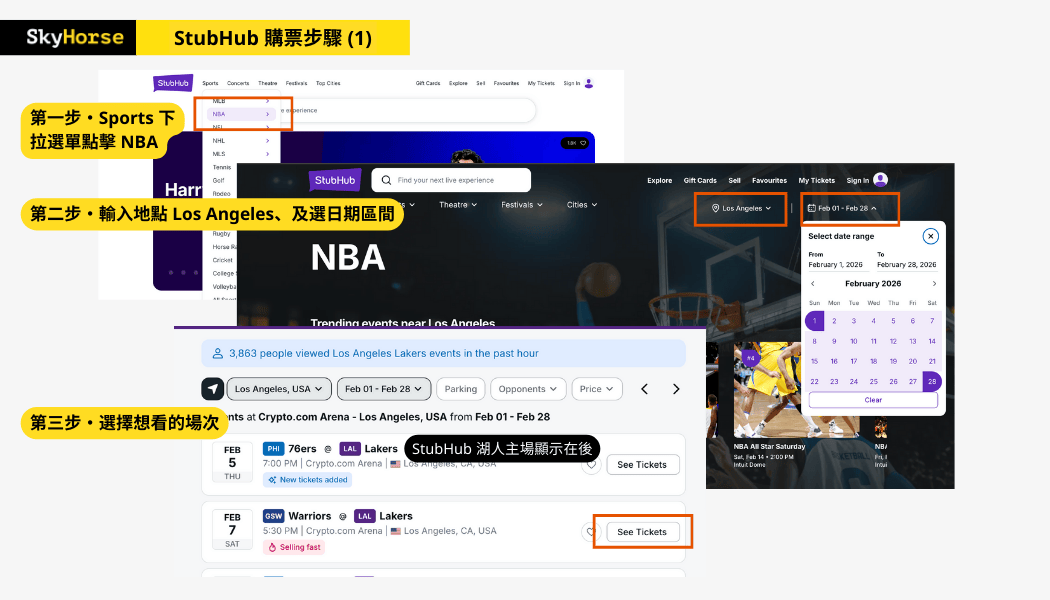Image resolution: width=1050 pixels, height=600 pixels.
Task: Click the calendar icon on Feb 01 - Feb 28 filter
Action: [812, 207]
